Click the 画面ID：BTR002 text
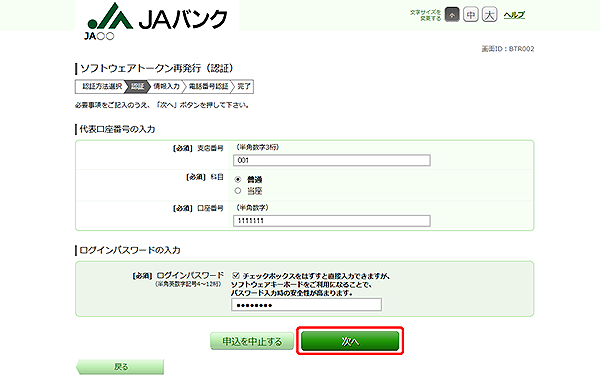Image resolution: width=600 pixels, height=392 pixels. tap(508, 49)
